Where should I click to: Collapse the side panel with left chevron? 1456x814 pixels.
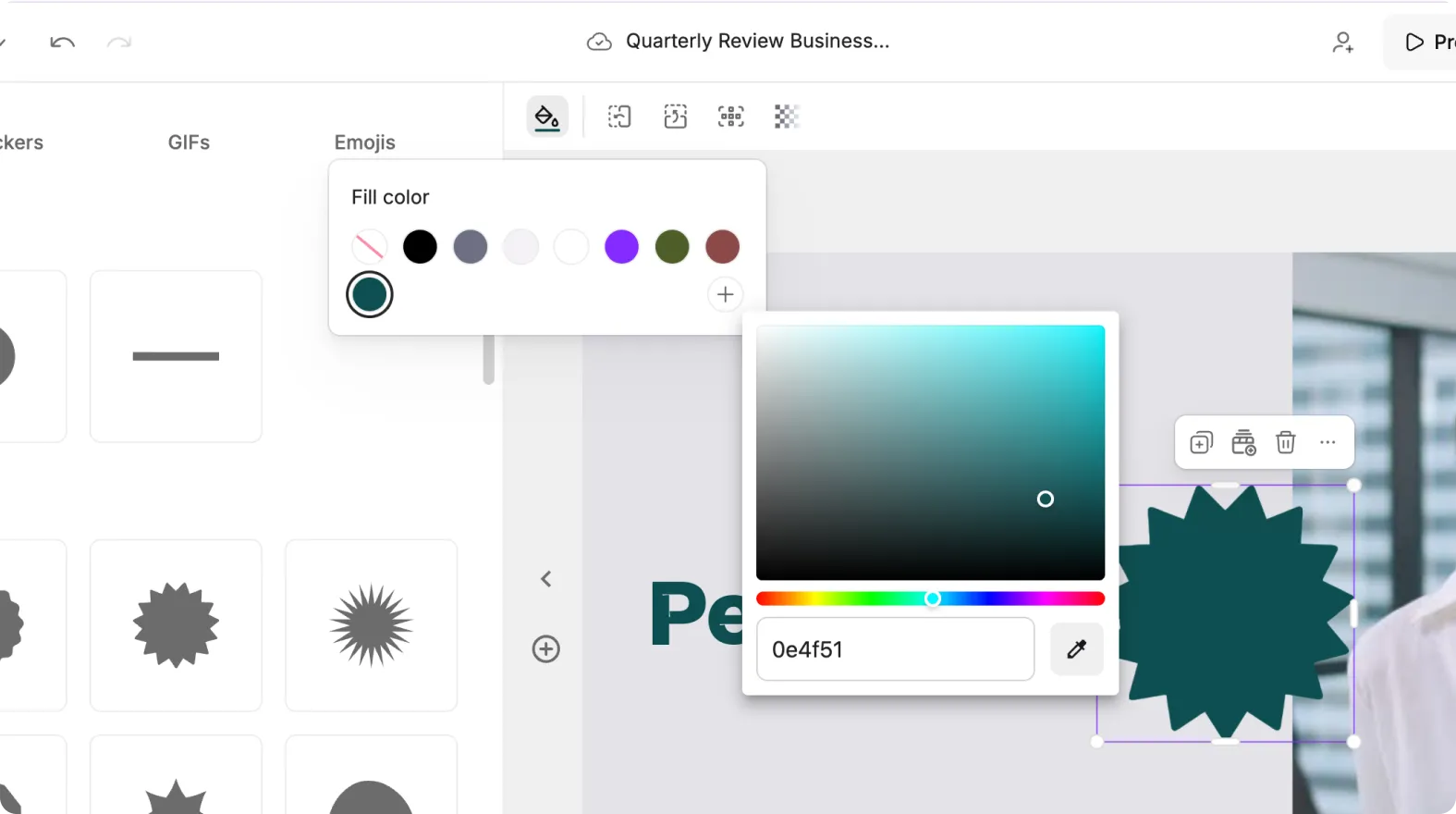546,579
